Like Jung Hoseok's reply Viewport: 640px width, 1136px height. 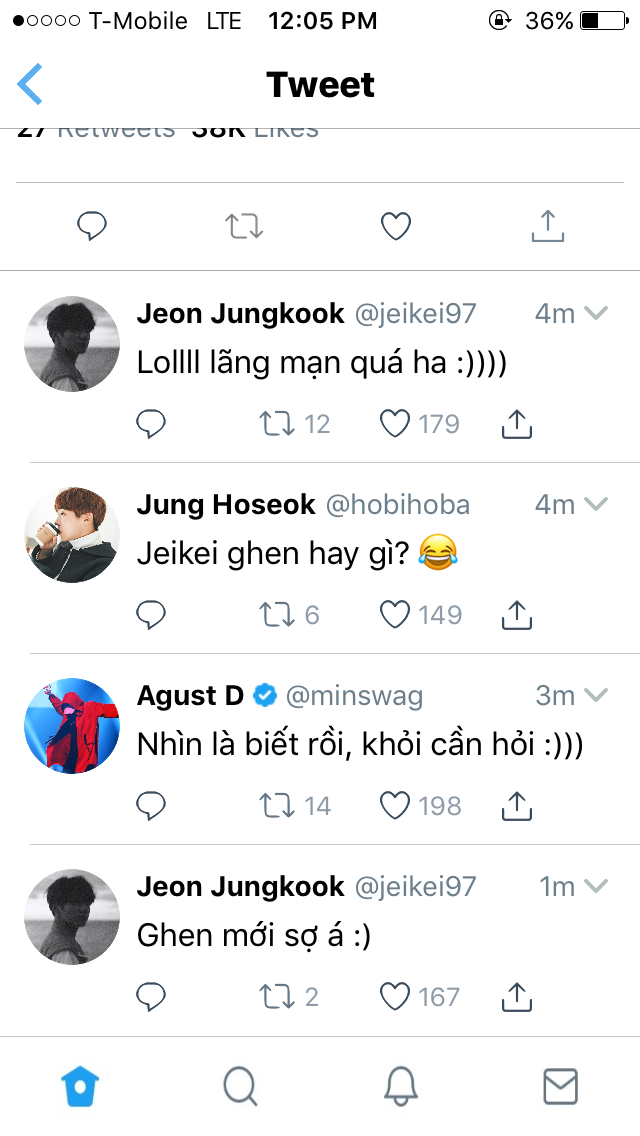coord(396,614)
